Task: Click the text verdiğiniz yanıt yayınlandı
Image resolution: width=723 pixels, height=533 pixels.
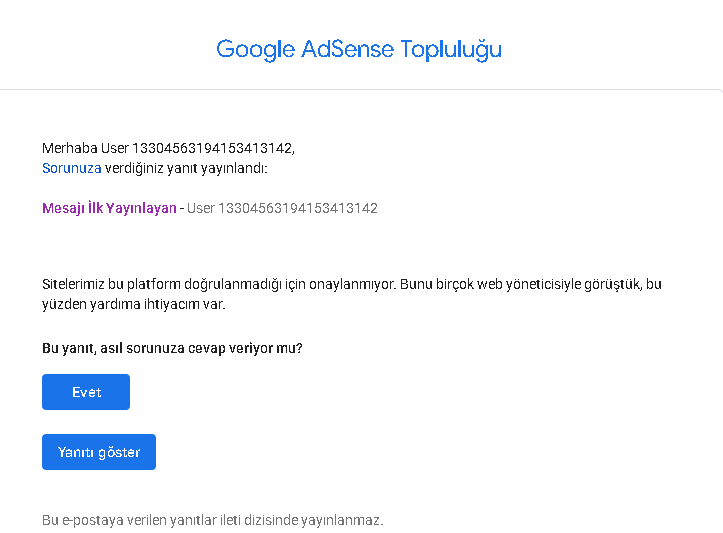Action: (x=186, y=168)
